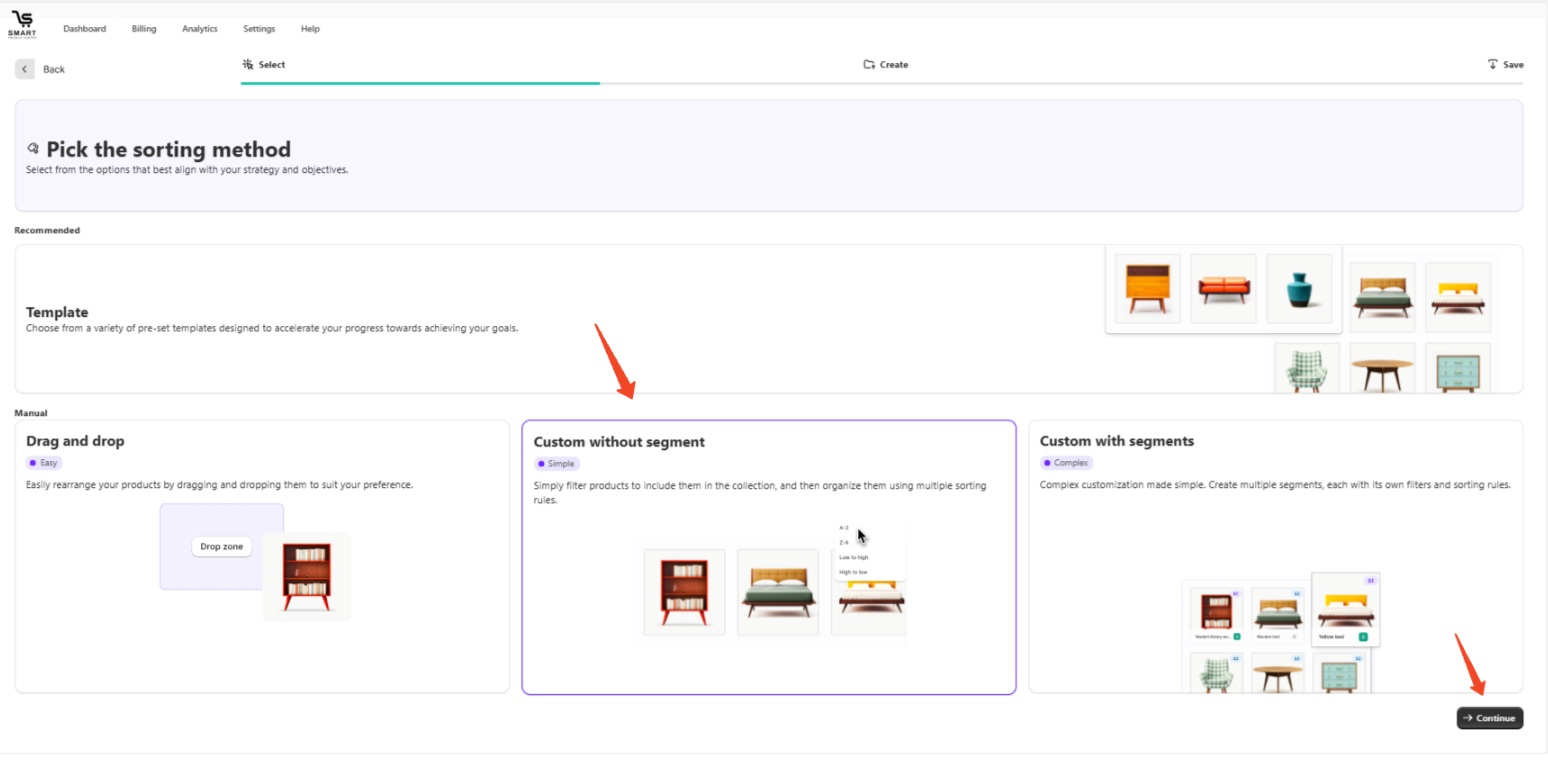The width and height of the screenshot is (1548, 761).
Task: Click the Template heading text
Action: 57,312
